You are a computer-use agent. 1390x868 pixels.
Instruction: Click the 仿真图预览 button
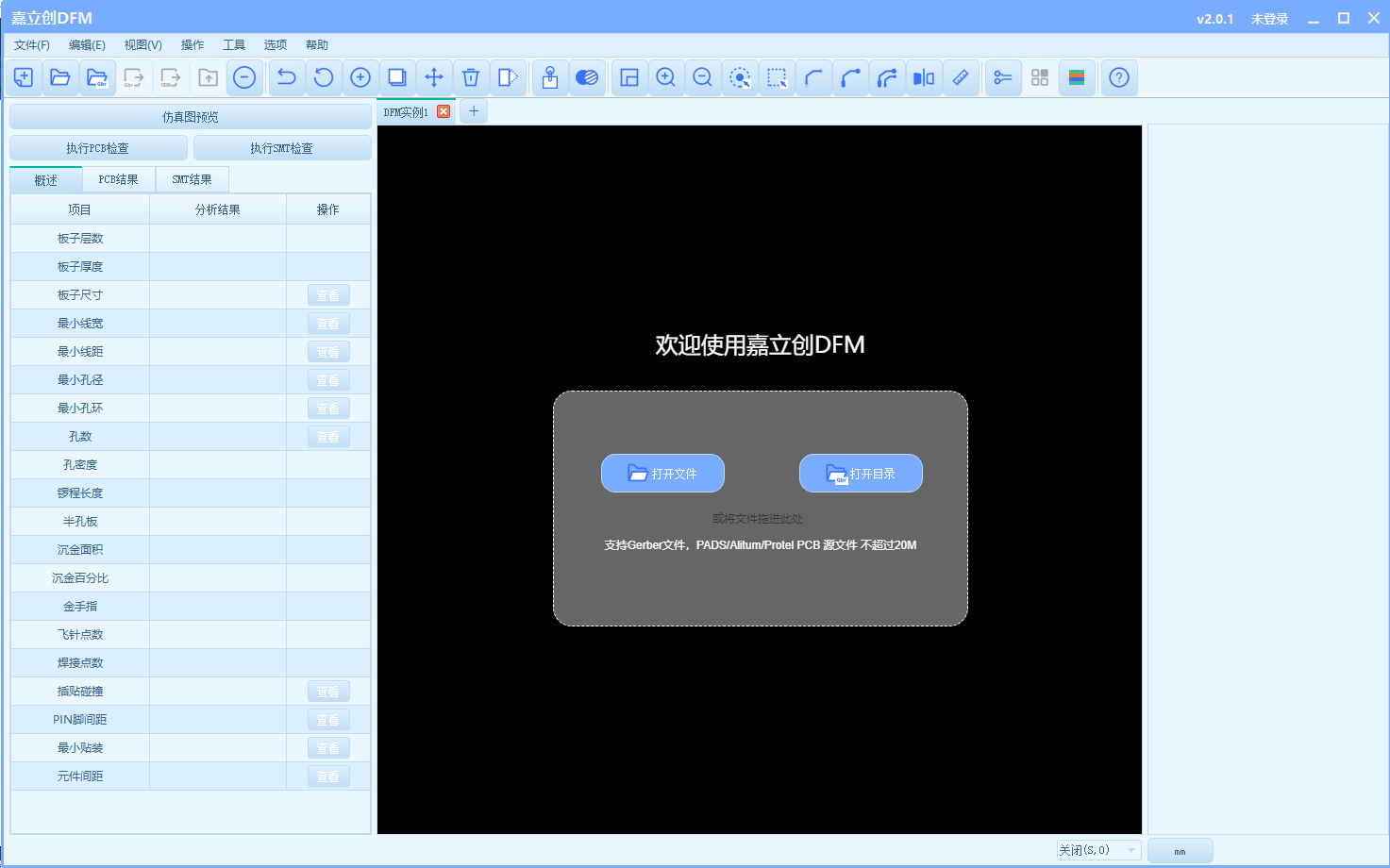coord(191,117)
